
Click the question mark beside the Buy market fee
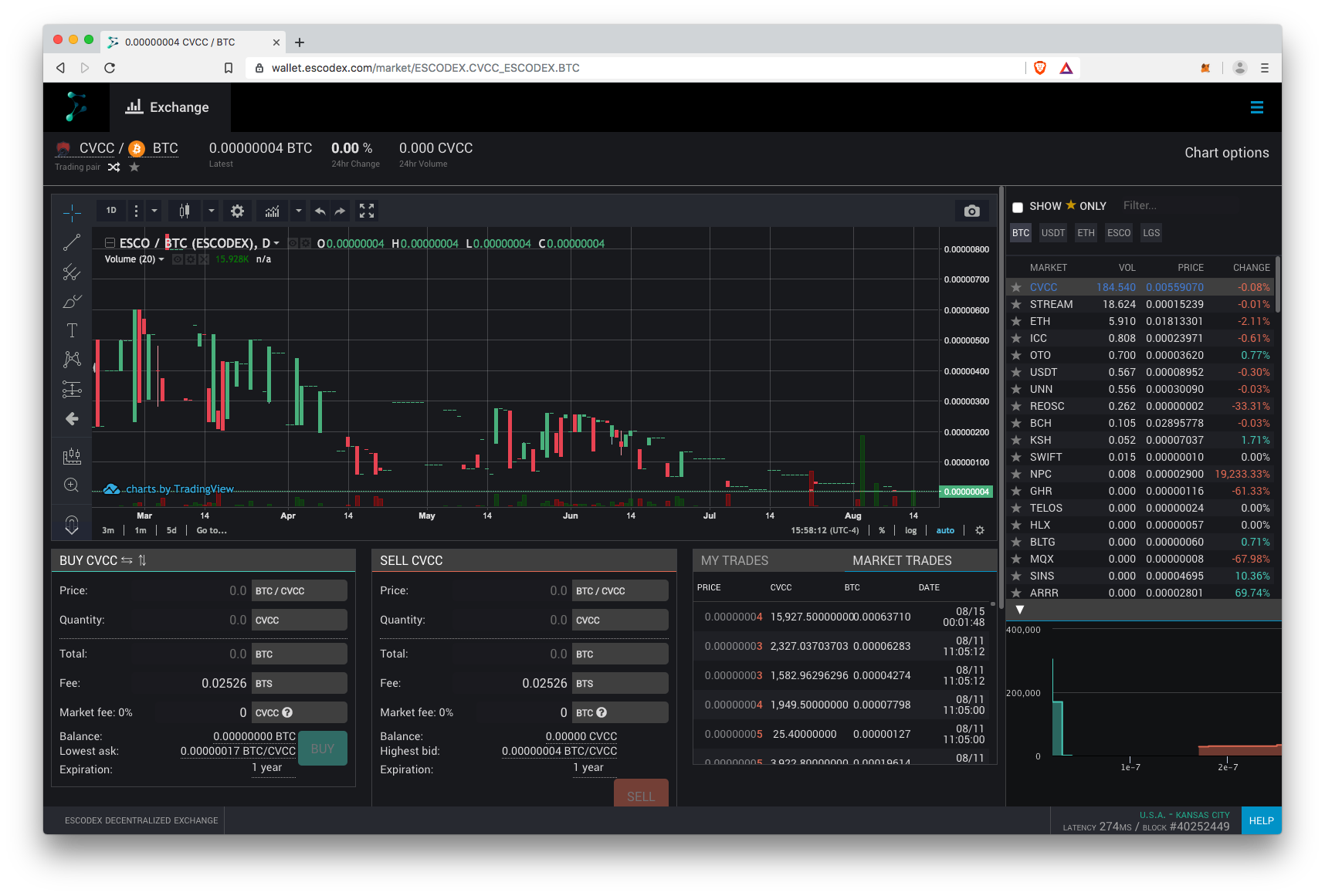[287, 712]
